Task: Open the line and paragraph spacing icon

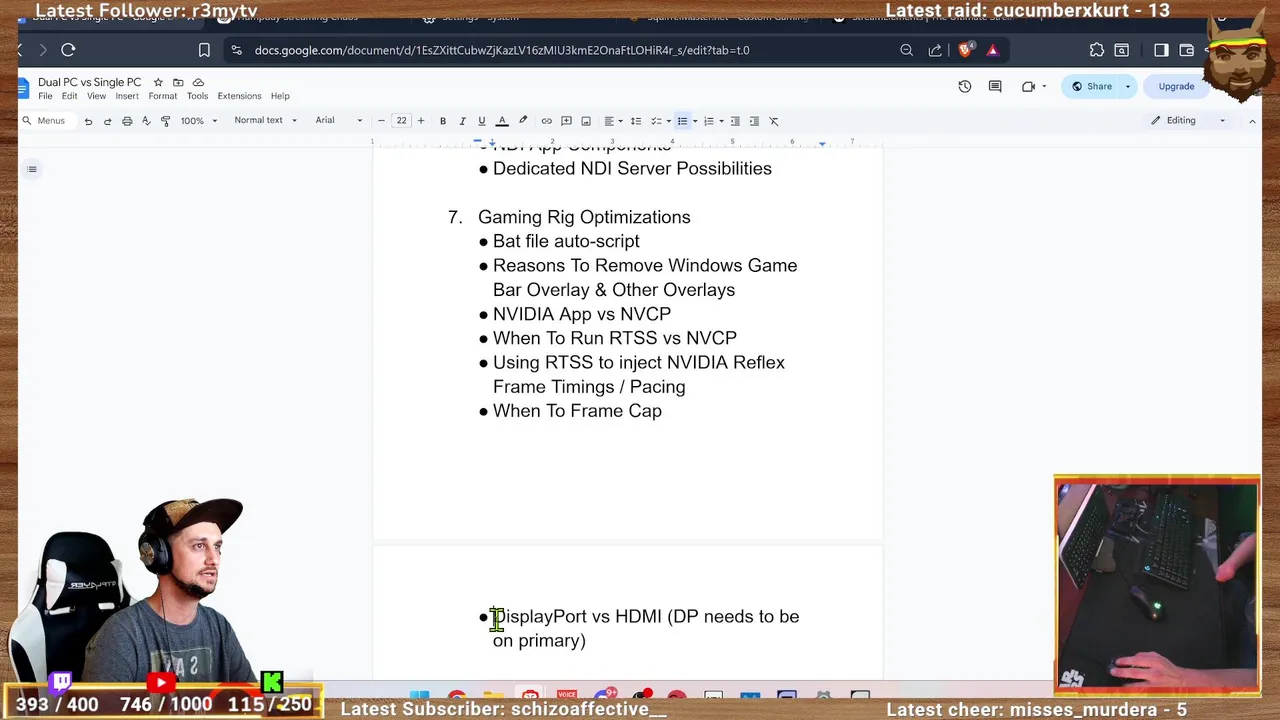Action: pyautogui.click(x=635, y=121)
